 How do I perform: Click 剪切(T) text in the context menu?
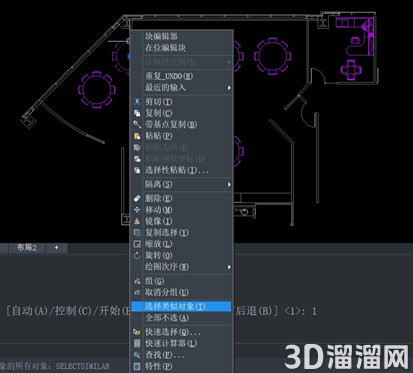(x=159, y=102)
